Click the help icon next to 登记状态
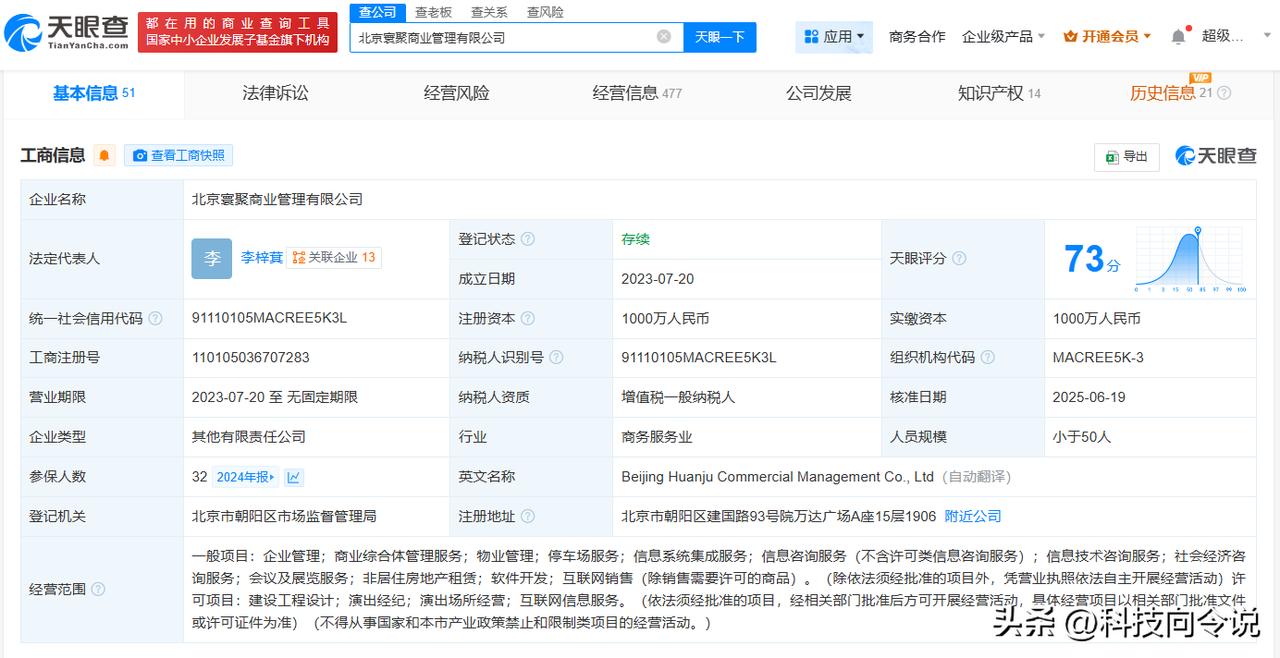Viewport: 1280px width, 658px height. click(528, 239)
